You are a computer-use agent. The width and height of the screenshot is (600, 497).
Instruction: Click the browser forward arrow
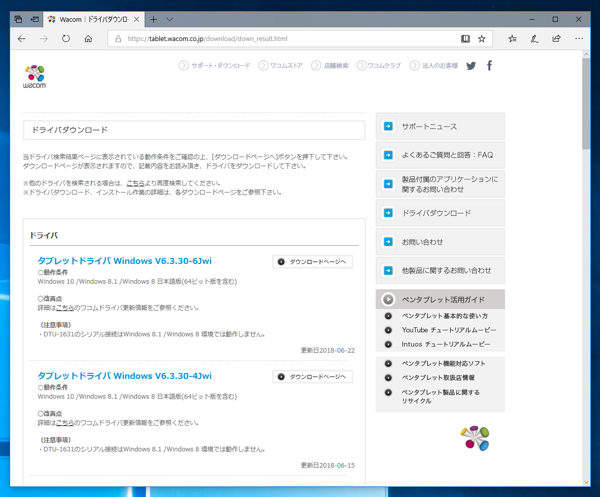click(44, 39)
